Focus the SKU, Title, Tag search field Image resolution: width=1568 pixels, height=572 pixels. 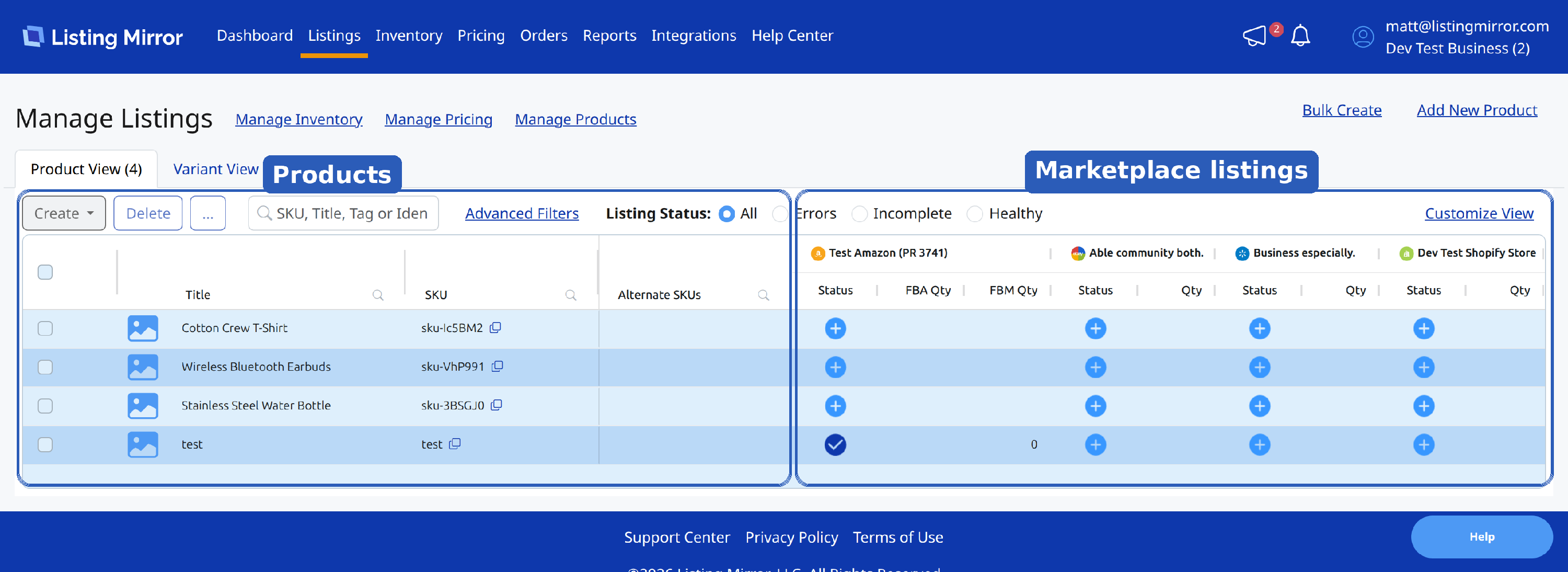343,213
